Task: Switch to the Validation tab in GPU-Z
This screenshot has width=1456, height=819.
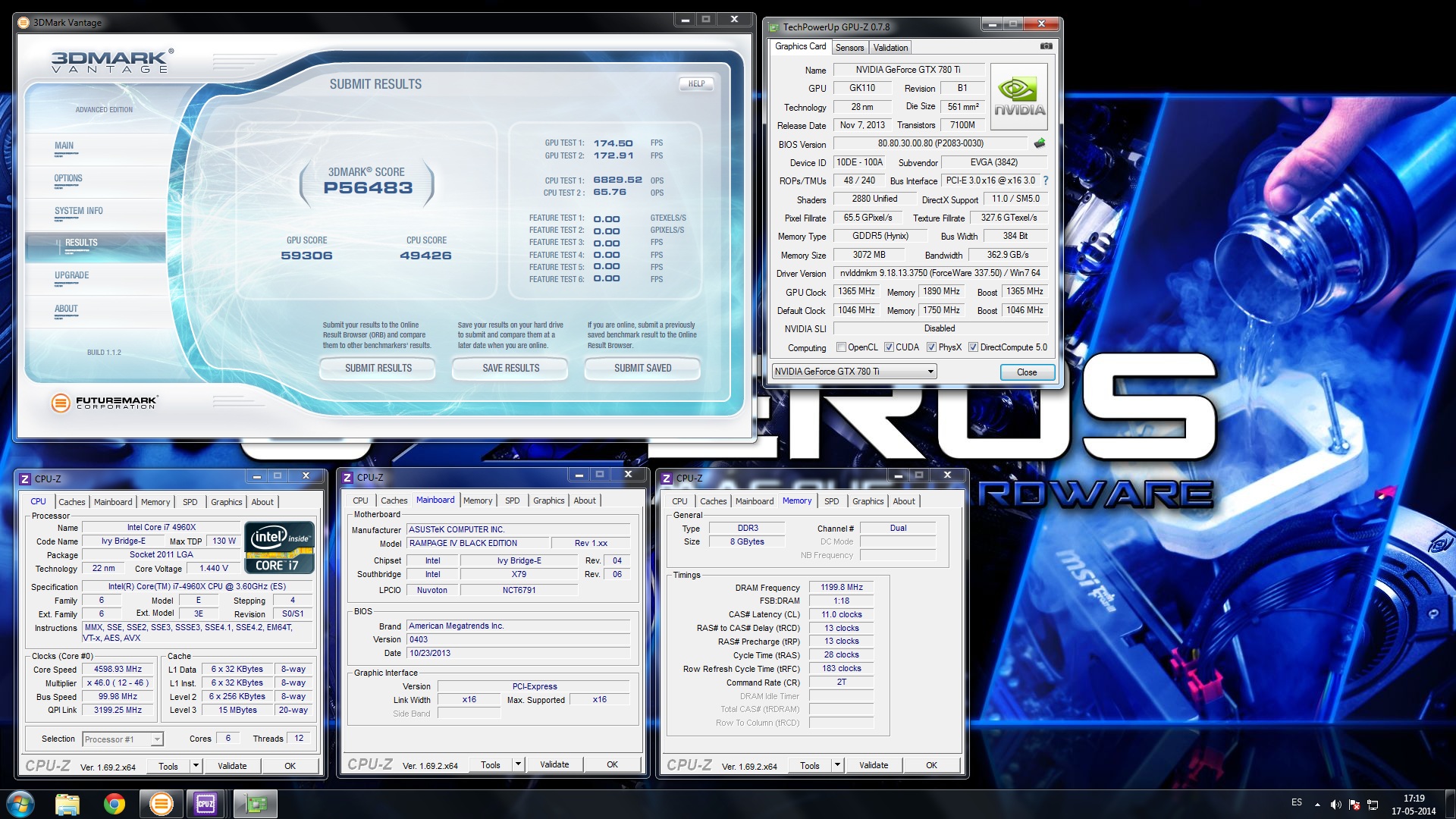Action: 890,47
